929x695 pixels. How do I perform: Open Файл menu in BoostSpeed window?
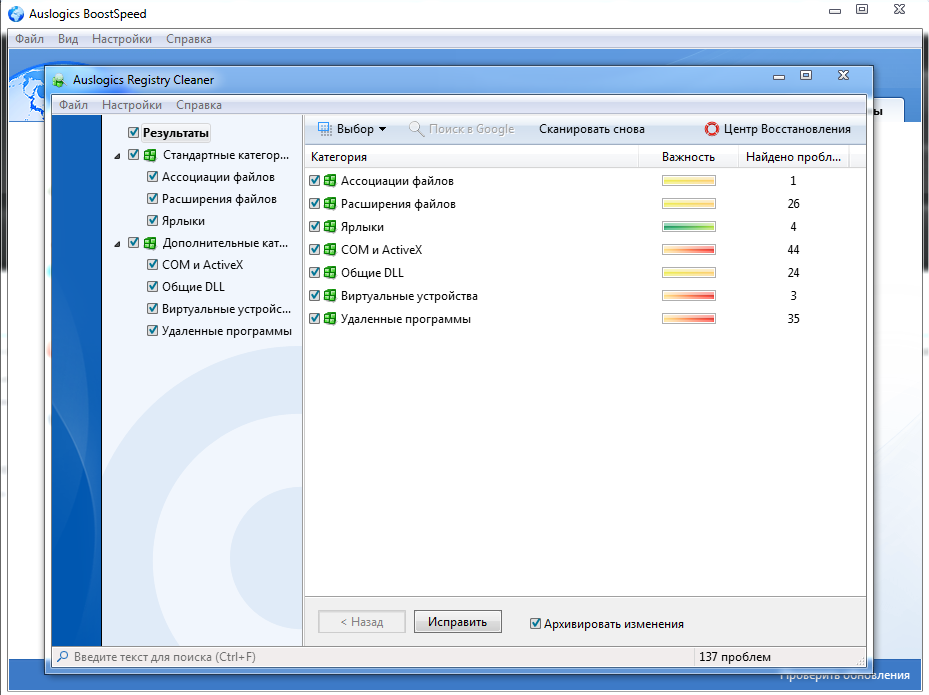point(29,39)
